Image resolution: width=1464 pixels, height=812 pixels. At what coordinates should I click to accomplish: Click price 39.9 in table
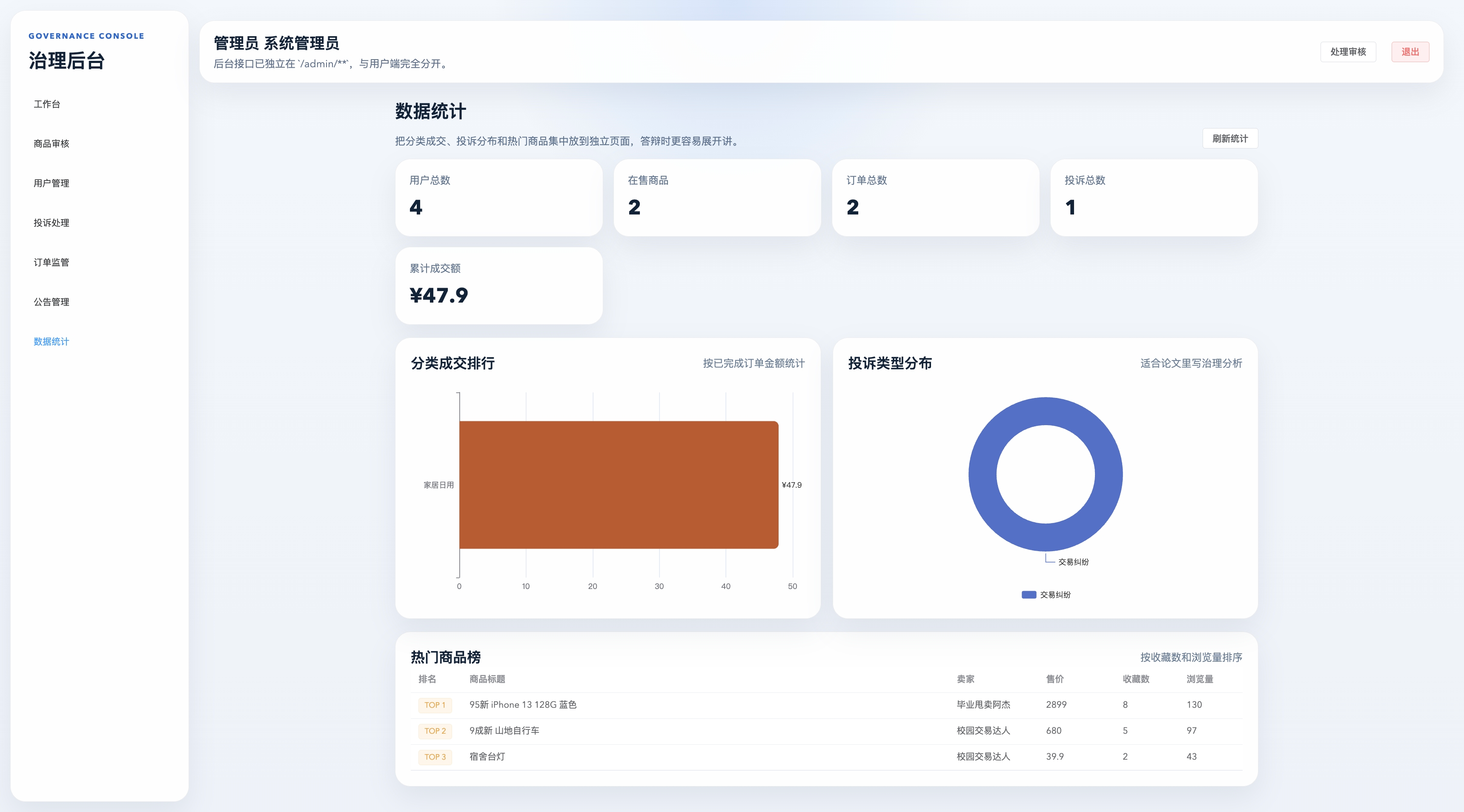click(x=1055, y=757)
